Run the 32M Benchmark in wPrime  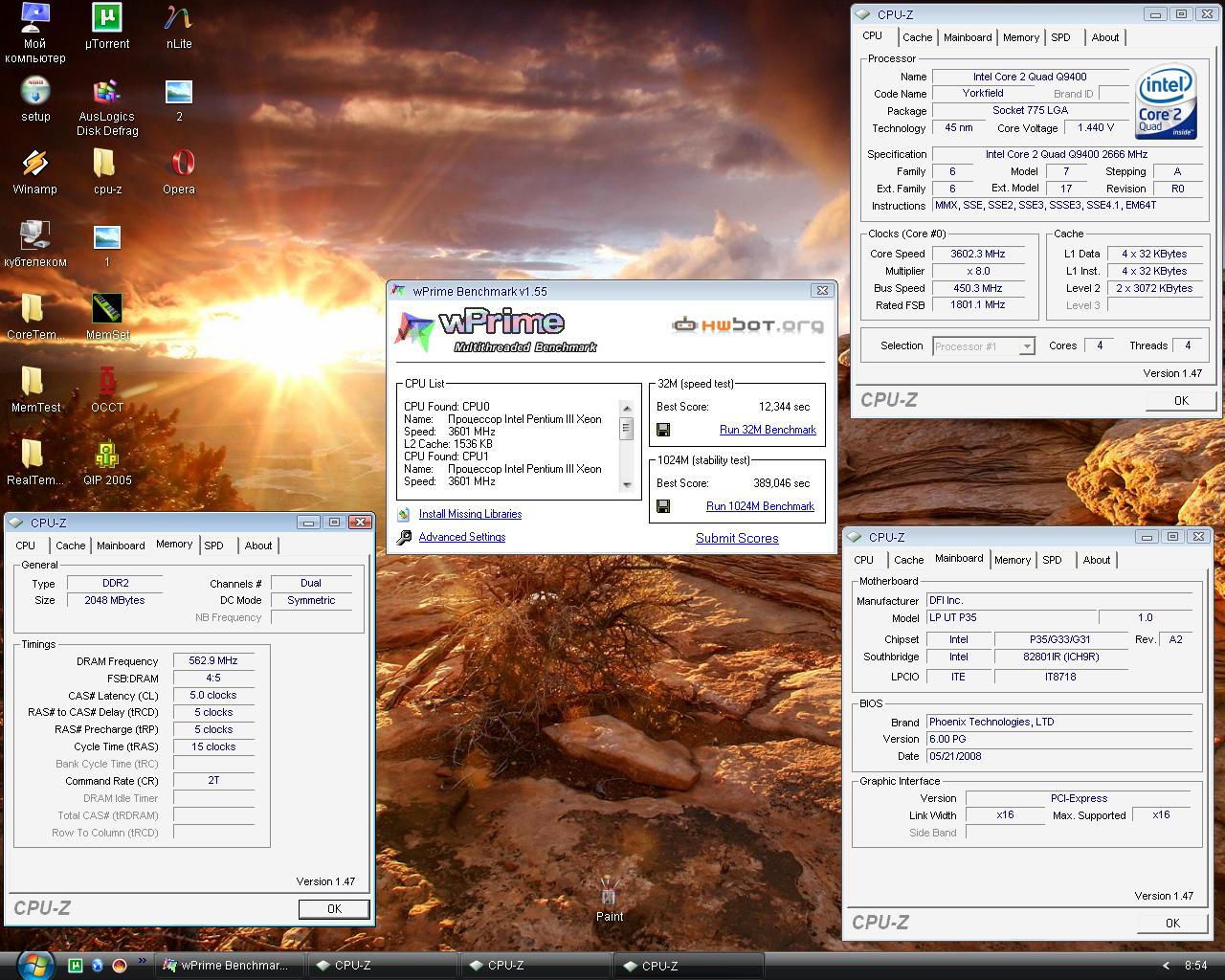coord(768,430)
